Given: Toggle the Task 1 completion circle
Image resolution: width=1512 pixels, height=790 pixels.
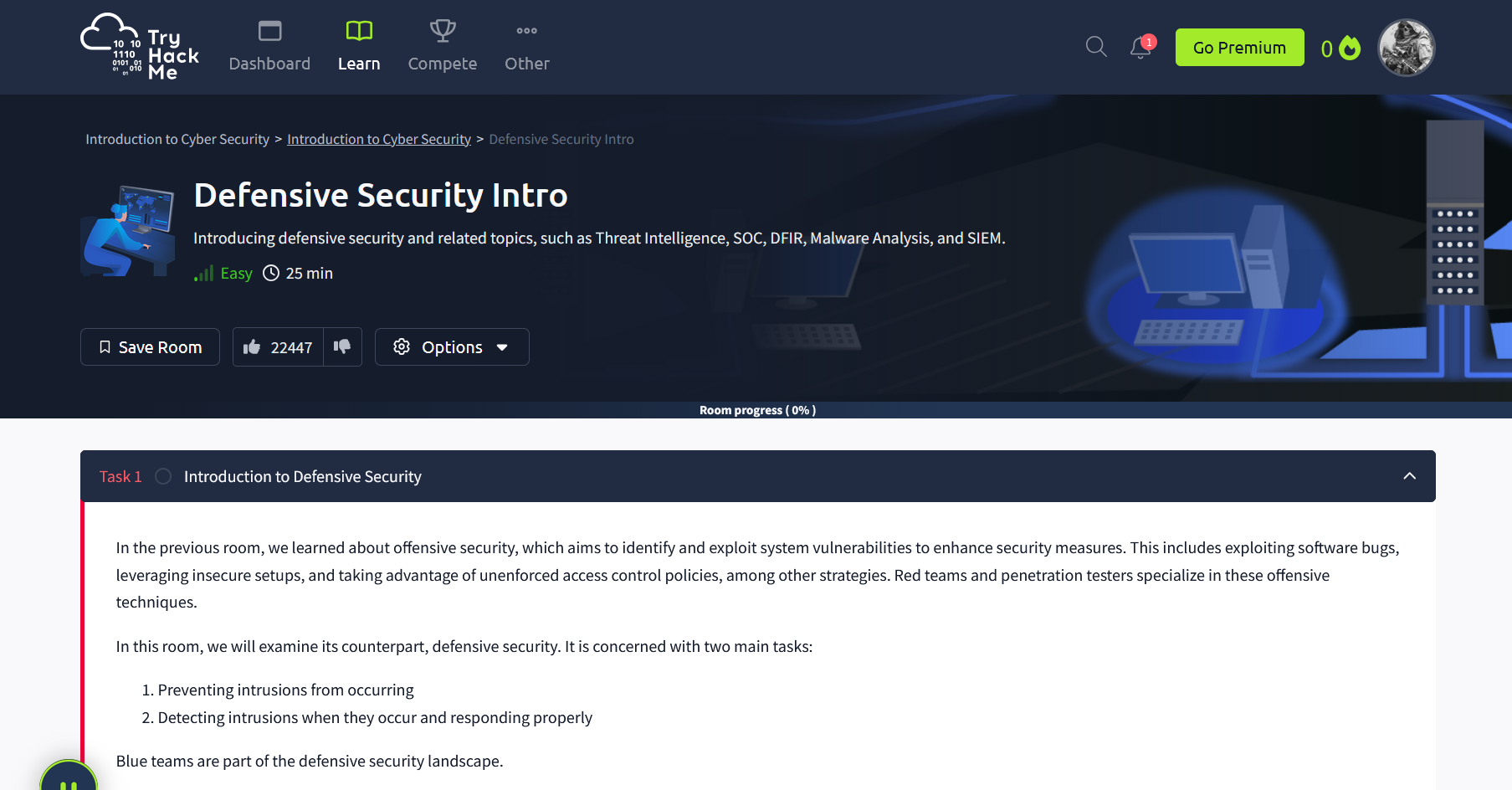Looking at the screenshot, I should [163, 476].
